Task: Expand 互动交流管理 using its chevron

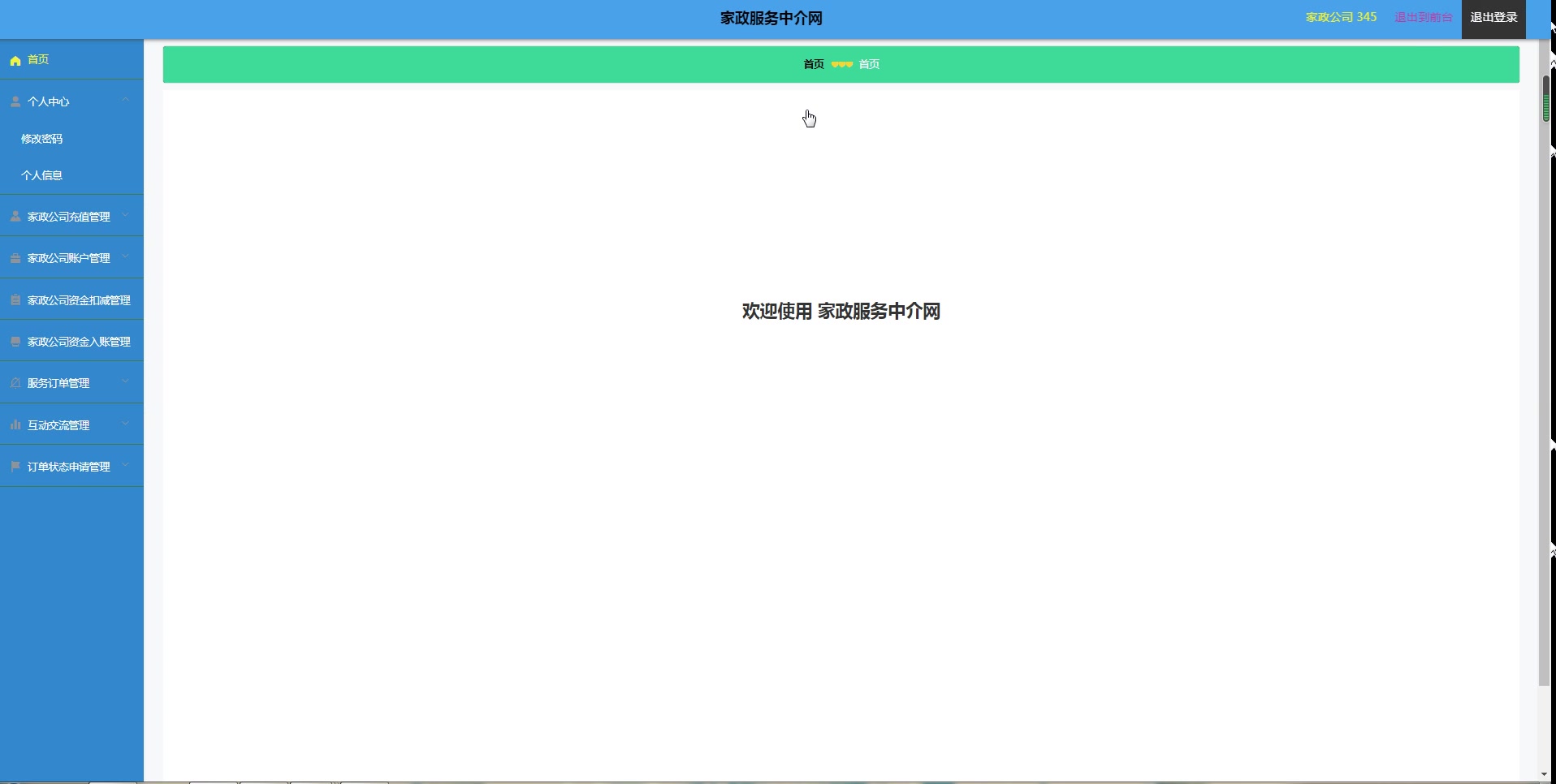Action: 126,424
